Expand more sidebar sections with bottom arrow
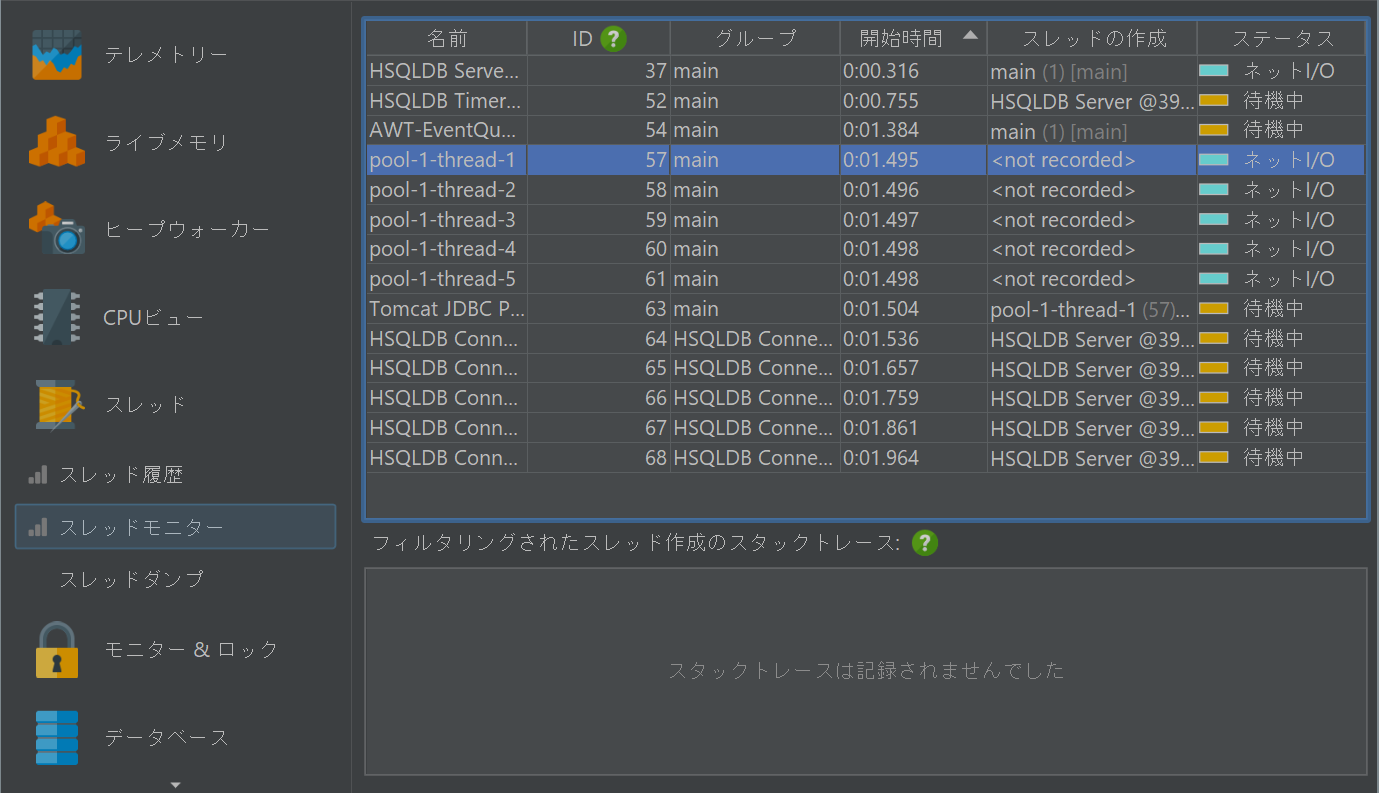The width and height of the screenshot is (1379, 793). point(175,785)
